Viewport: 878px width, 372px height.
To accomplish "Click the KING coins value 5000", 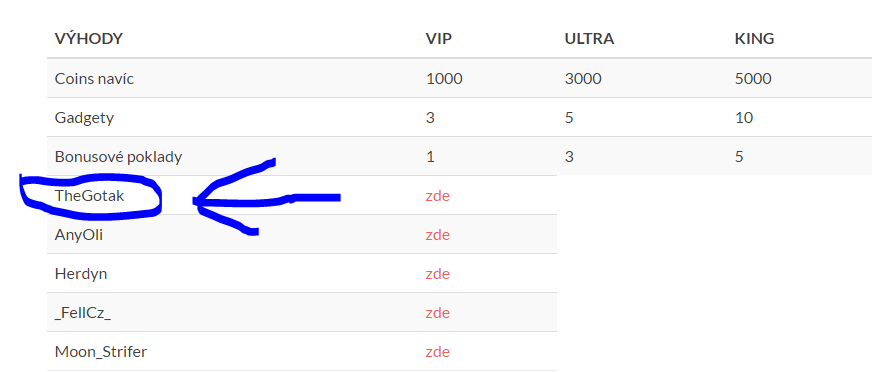I will click(753, 78).
